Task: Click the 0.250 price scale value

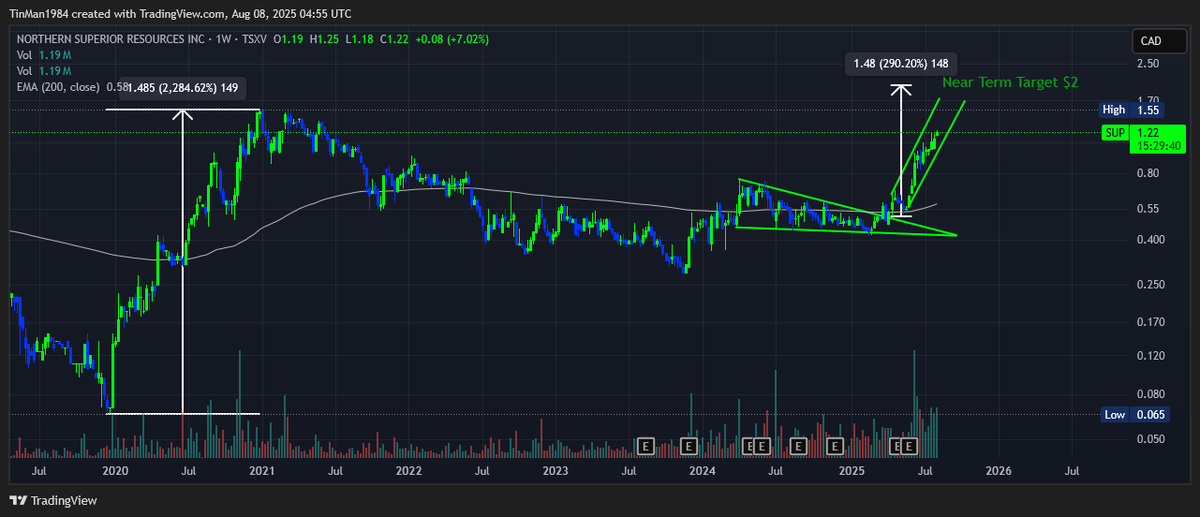Action: click(x=1149, y=285)
